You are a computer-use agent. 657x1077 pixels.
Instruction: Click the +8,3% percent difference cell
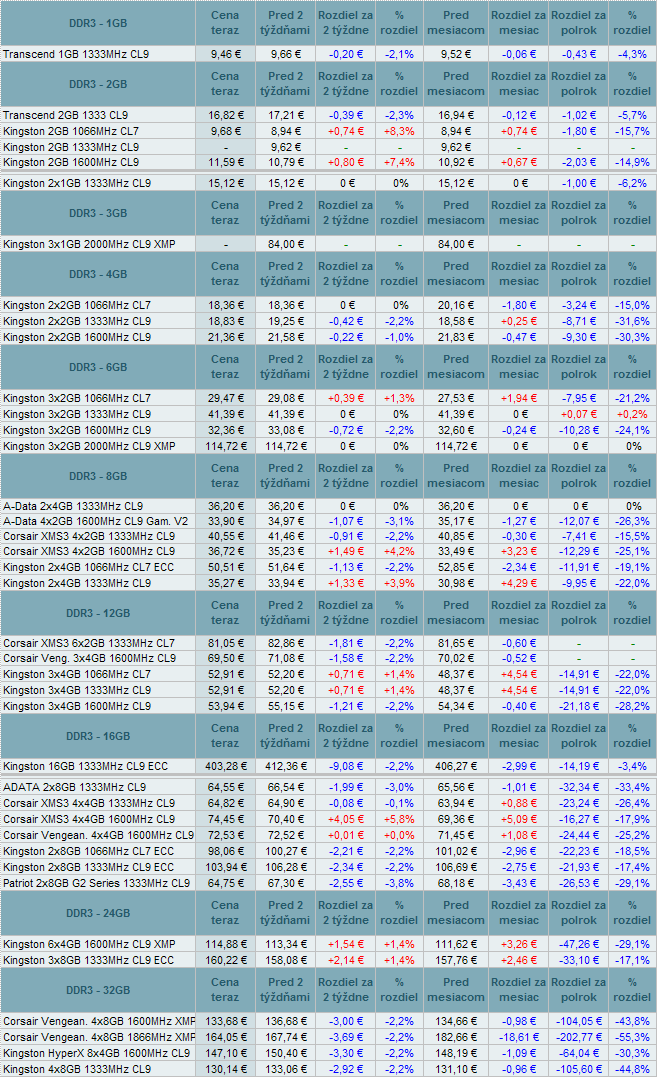pos(399,131)
